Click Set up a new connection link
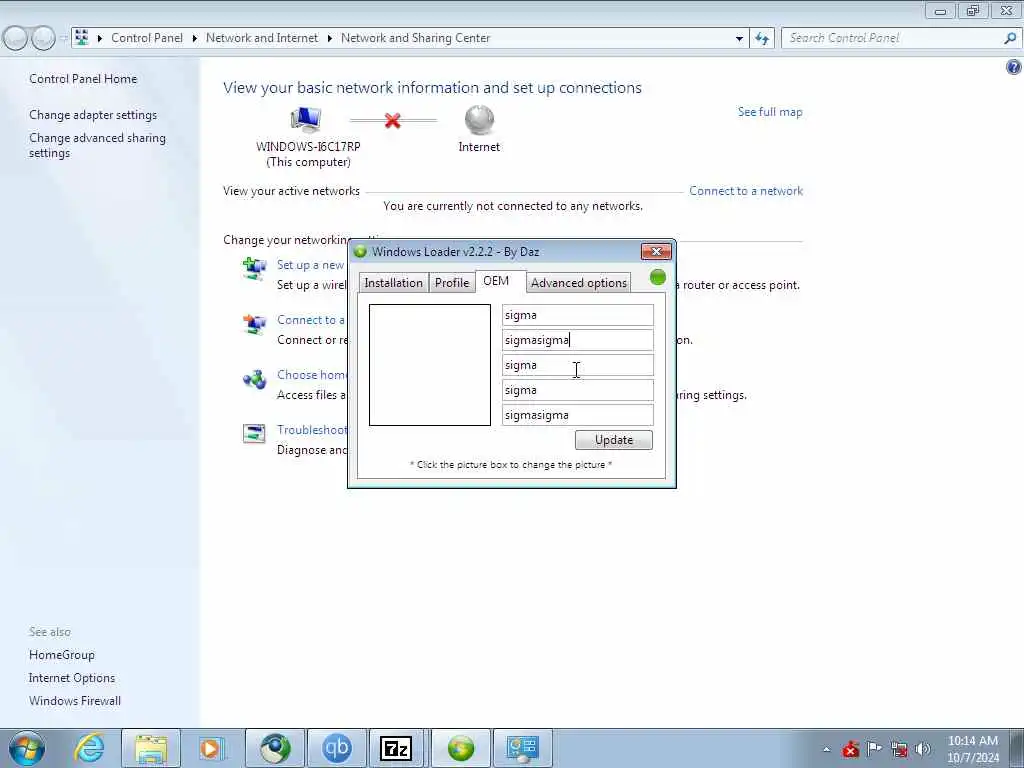This screenshot has height=768, width=1024. tap(311, 264)
